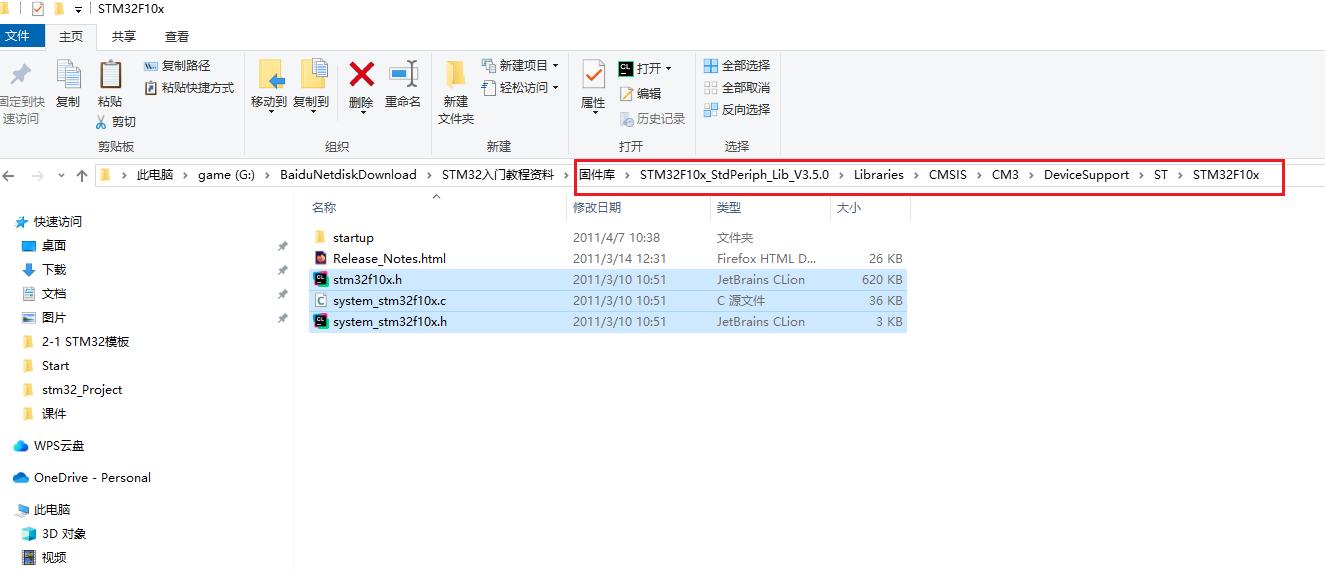Click CM3 breadcrumb
The height and width of the screenshot is (570, 1325).
(x=1005, y=175)
